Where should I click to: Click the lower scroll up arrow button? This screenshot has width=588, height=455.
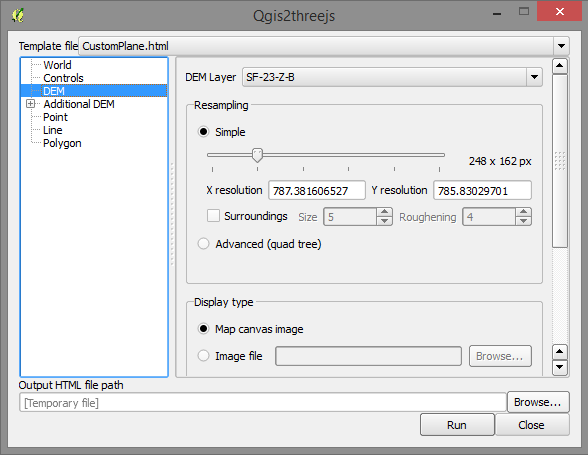(560, 352)
